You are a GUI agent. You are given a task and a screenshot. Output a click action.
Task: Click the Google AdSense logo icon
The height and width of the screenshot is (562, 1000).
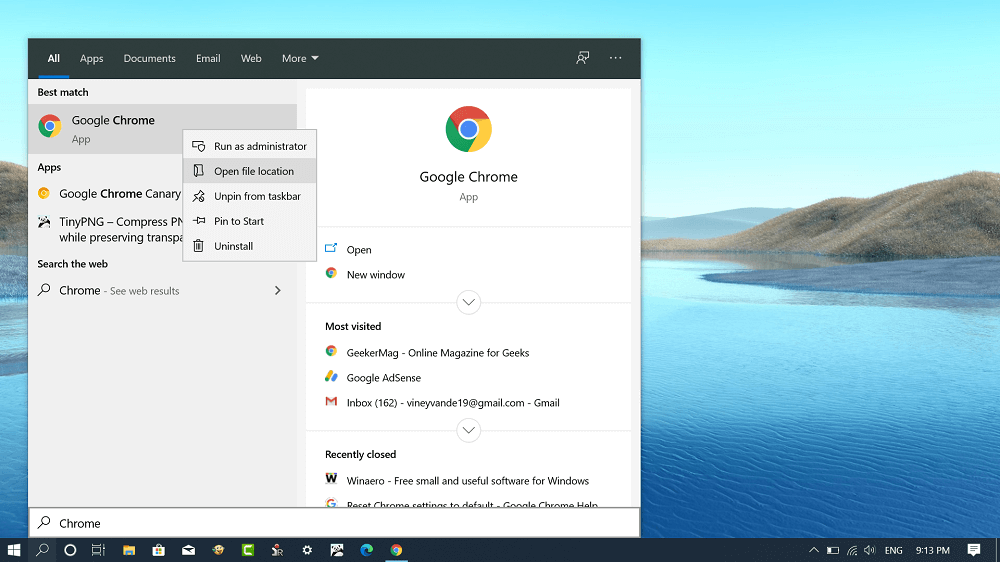331,376
